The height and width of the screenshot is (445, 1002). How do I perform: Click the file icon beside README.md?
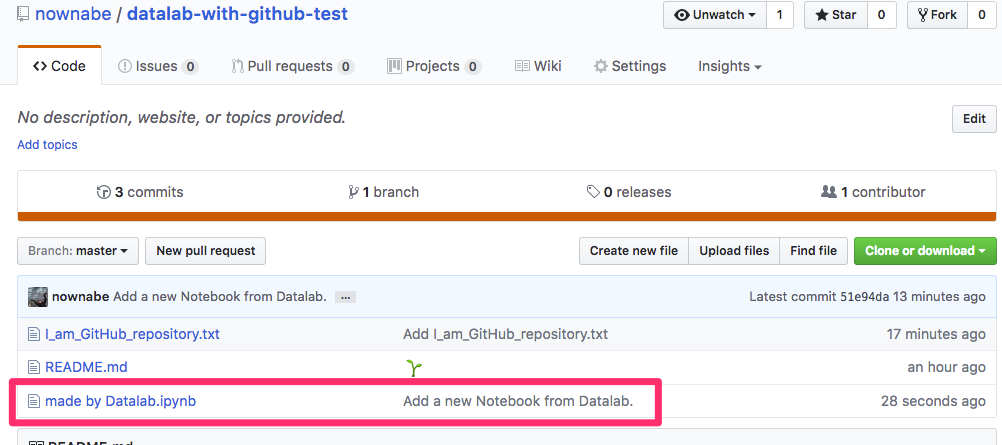click(33, 367)
